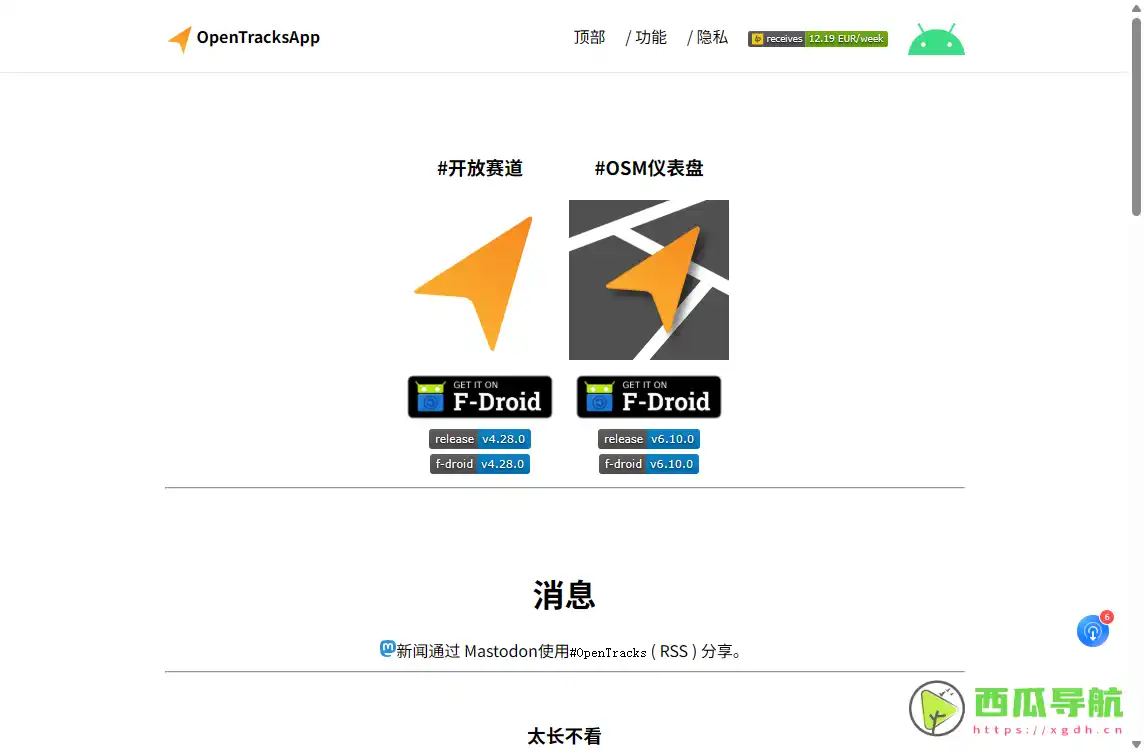Click the Mastodon icon next to 新闻

(x=387, y=648)
